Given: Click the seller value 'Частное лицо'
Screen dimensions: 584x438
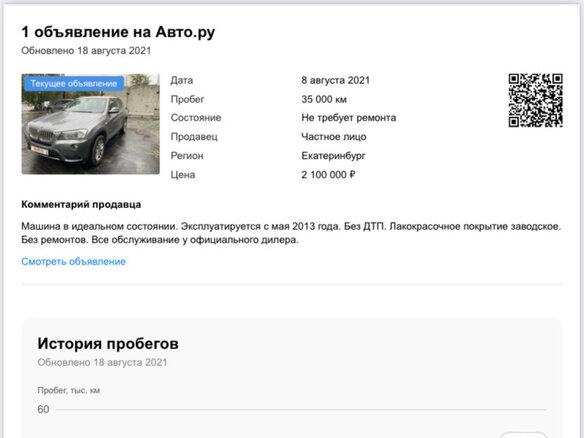Looking at the screenshot, I should pos(334,137).
